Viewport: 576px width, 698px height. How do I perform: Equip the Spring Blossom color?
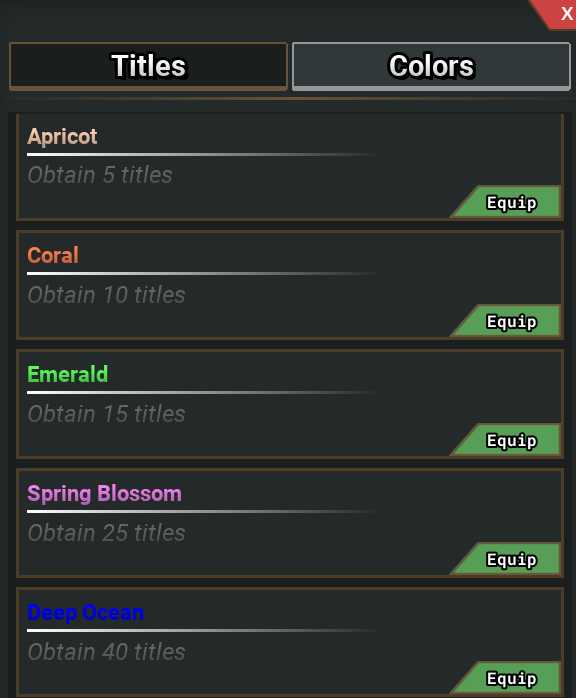point(506,559)
